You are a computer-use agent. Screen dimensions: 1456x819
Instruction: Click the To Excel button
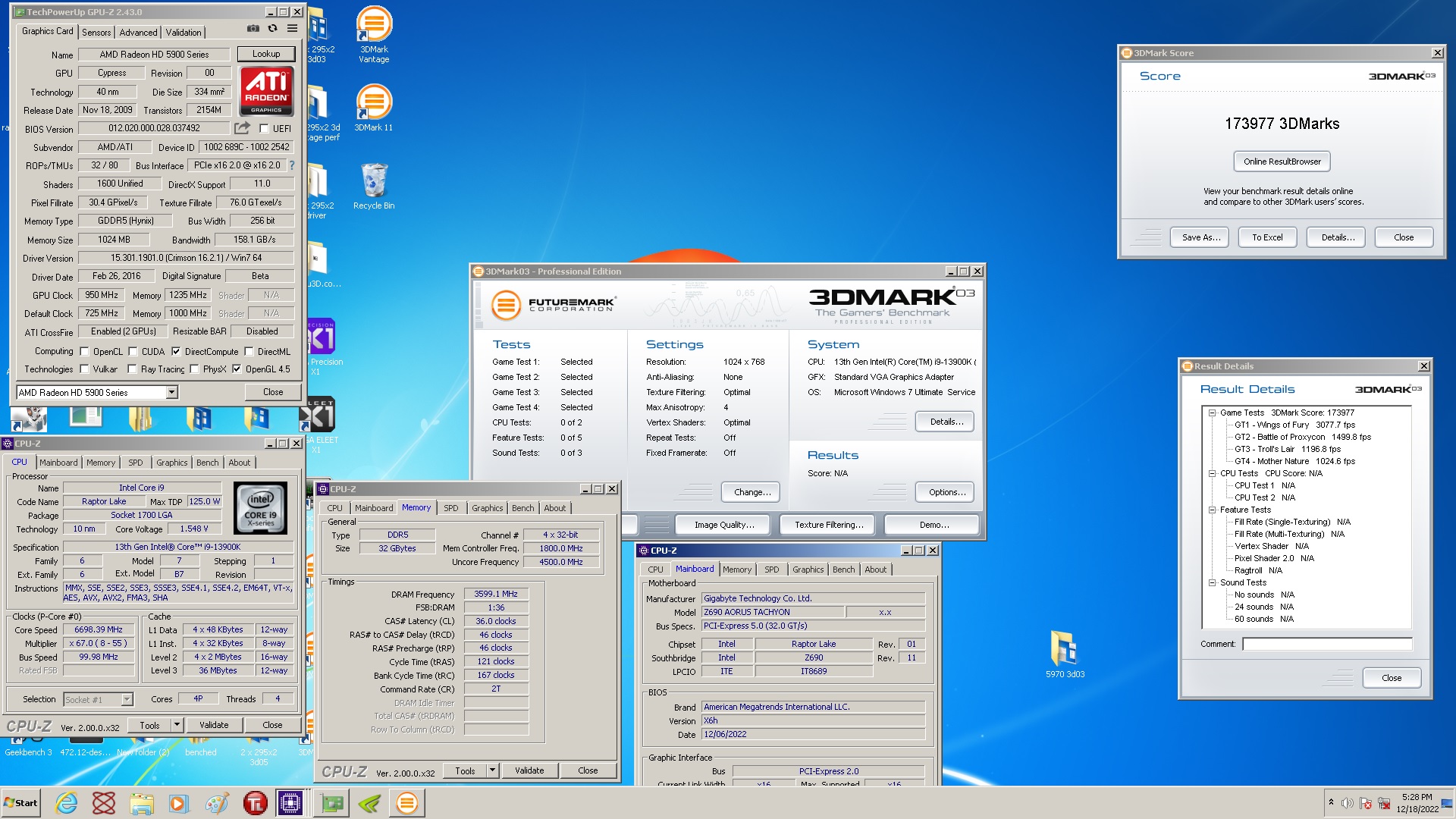pos(1267,237)
